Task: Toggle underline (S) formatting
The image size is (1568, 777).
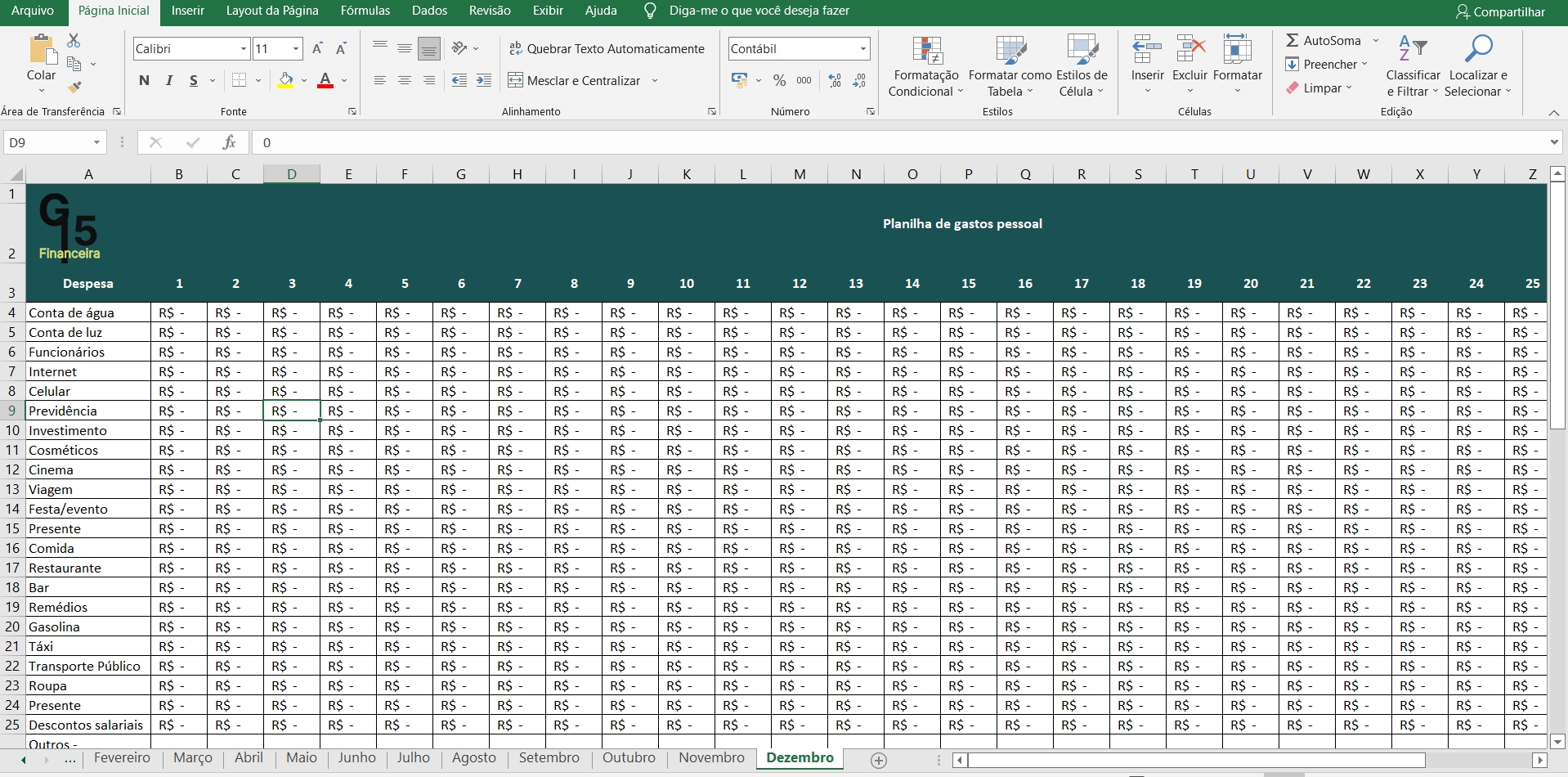Action: pos(194,80)
